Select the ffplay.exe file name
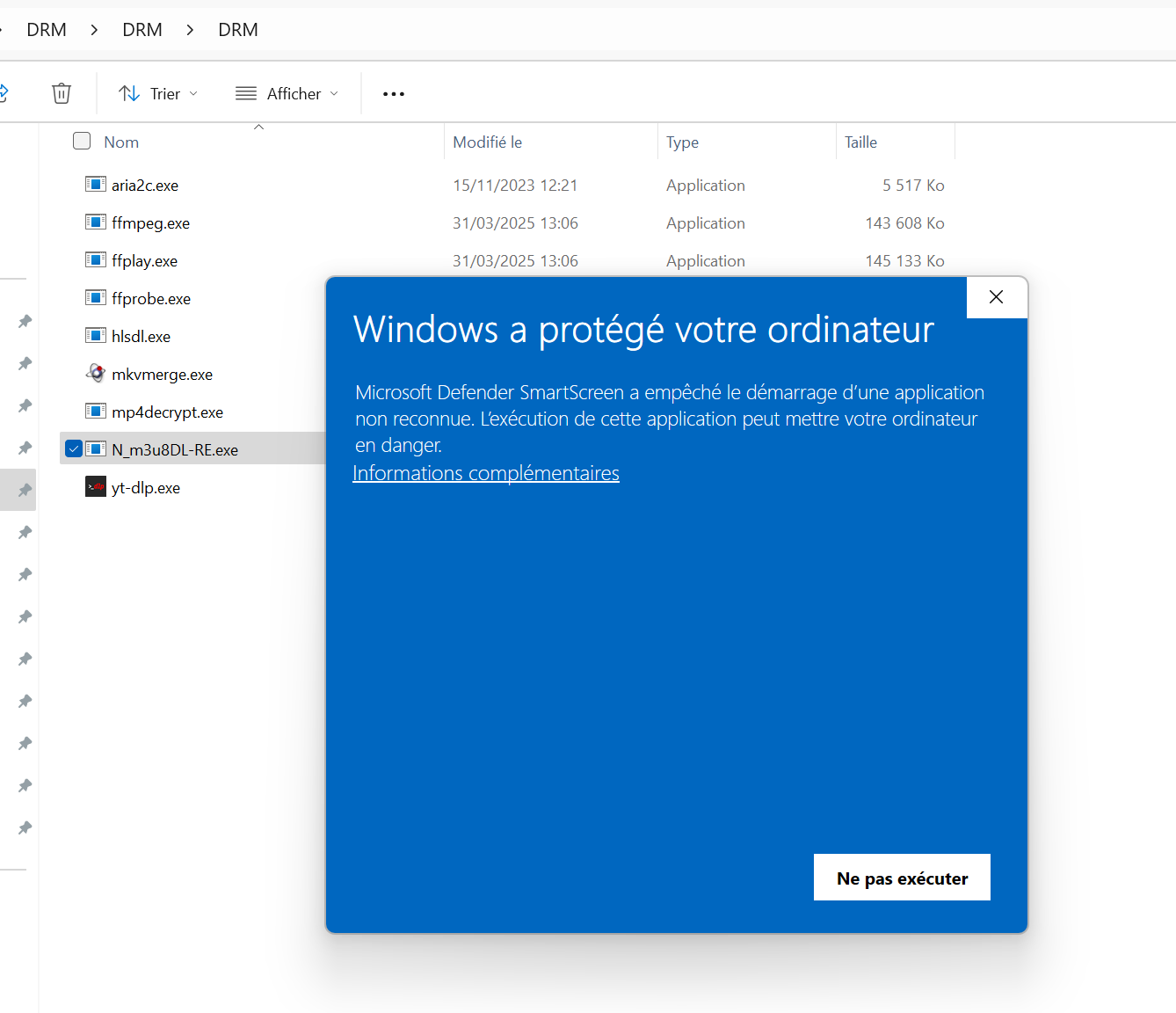 pos(144,261)
